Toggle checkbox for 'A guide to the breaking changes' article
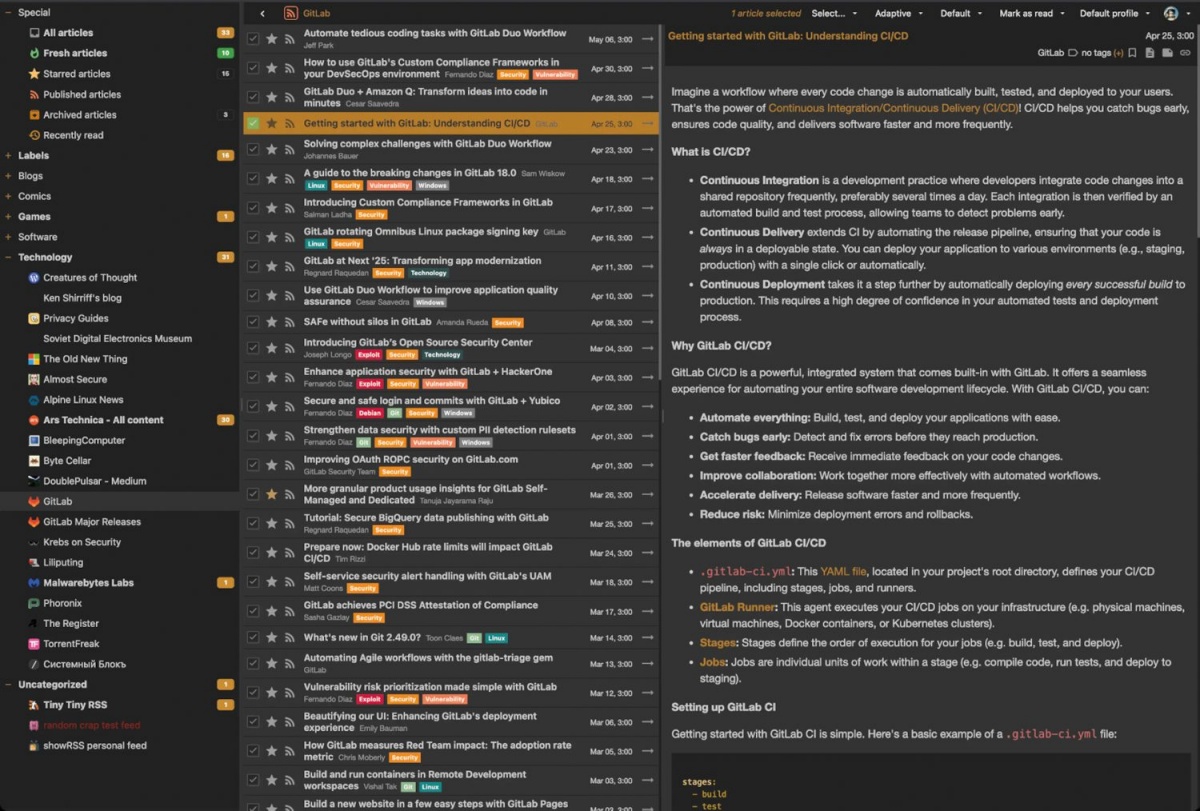 (253, 179)
